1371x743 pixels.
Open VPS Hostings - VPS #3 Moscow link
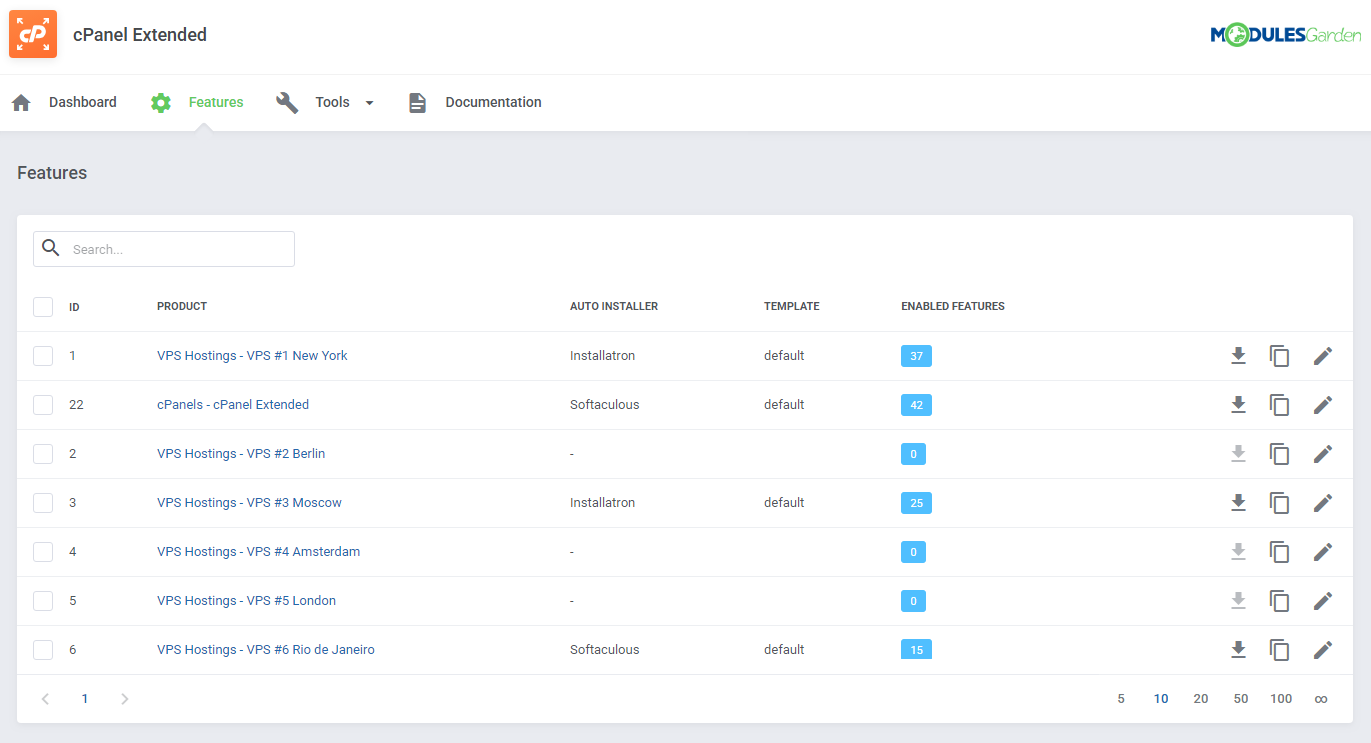click(x=249, y=502)
